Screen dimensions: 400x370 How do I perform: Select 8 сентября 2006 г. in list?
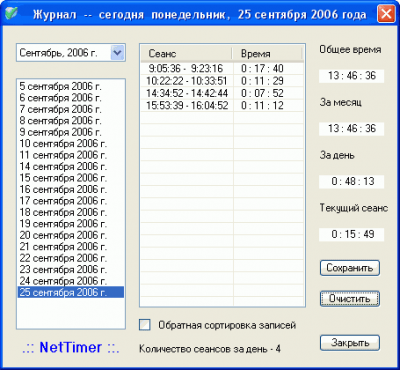pos(71,121)
